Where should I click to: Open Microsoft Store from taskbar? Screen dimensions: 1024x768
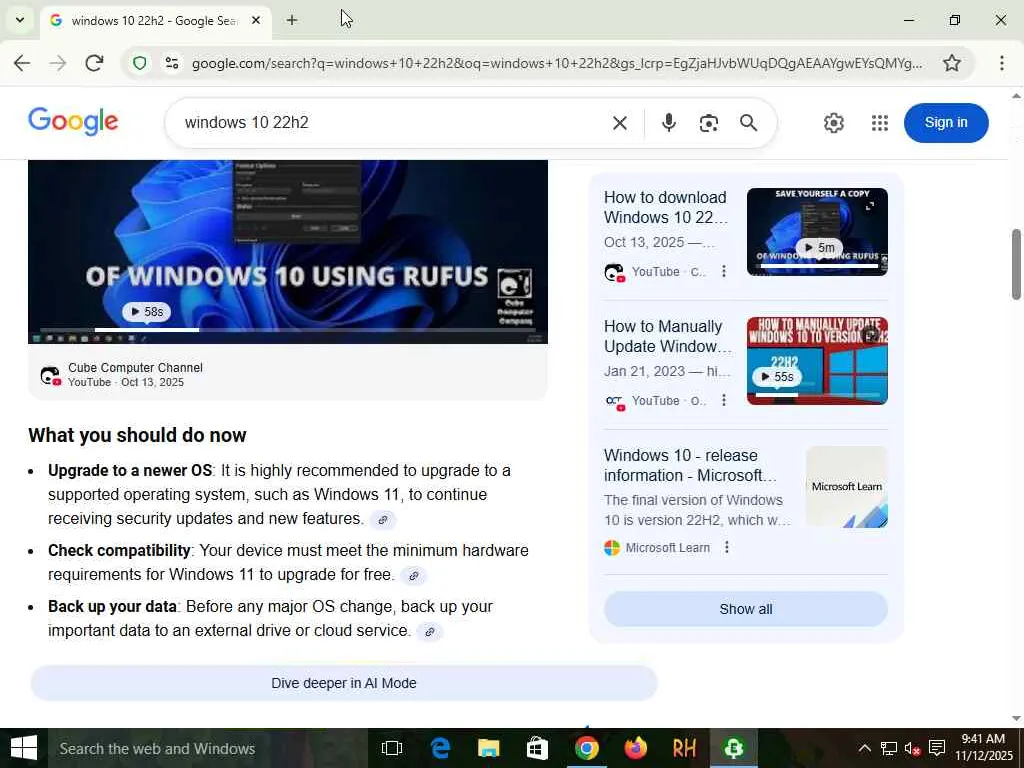point(537,748)
